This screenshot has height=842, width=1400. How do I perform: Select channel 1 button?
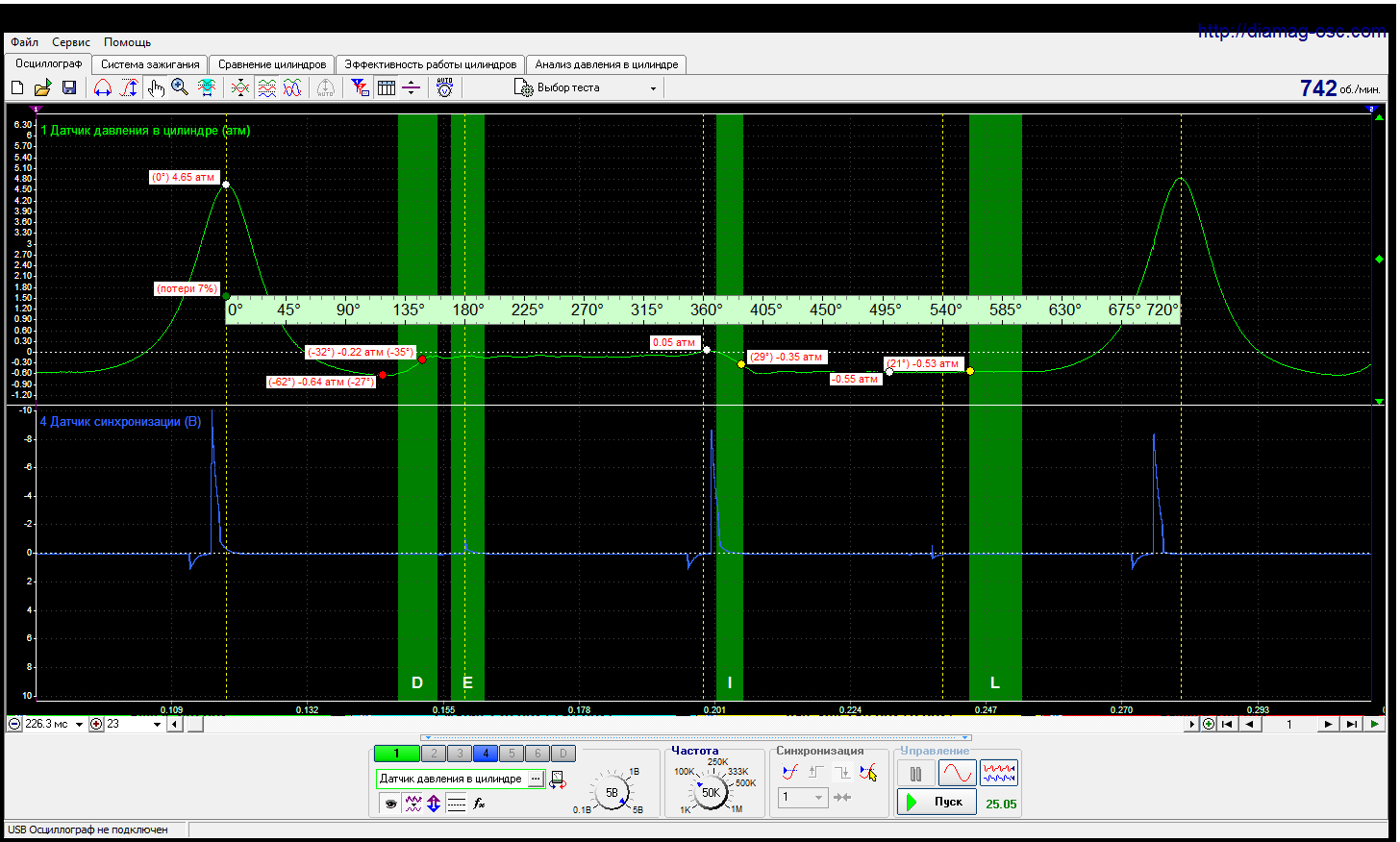pyautogui.click(x=396, y=754)
